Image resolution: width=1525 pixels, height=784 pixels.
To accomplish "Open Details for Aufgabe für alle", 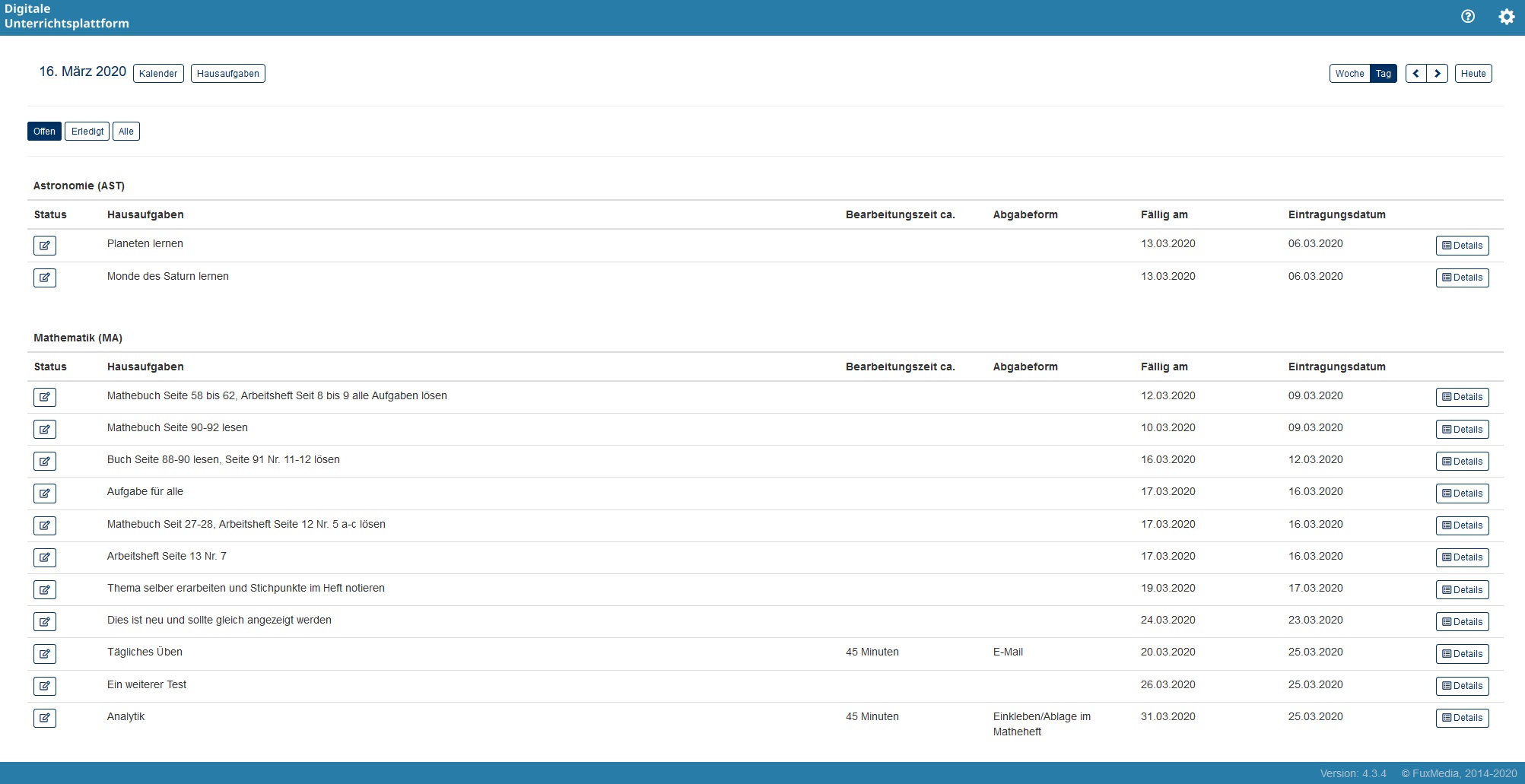I will click(1462, 494).
